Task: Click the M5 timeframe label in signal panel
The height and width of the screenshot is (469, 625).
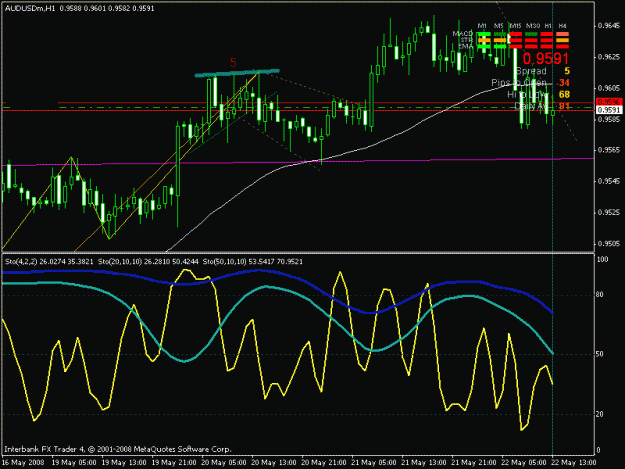Action: pos(499,26)
